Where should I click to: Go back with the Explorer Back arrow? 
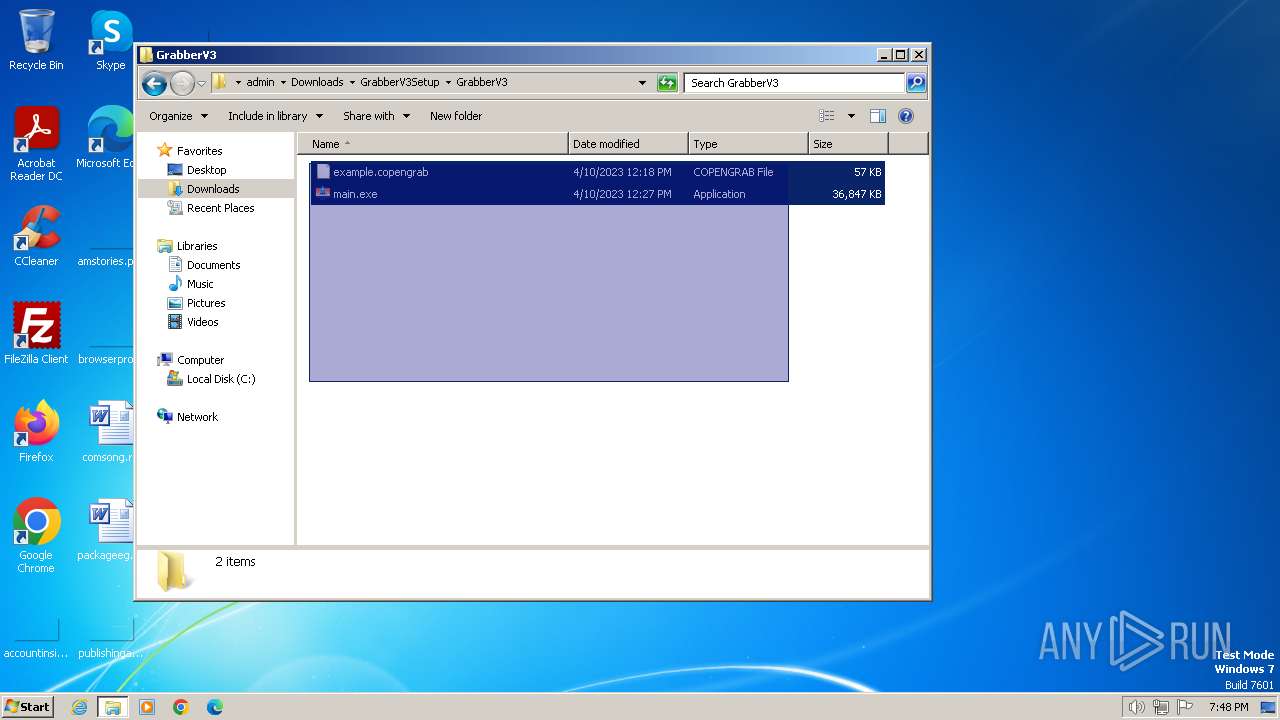(x=154, y=83)
